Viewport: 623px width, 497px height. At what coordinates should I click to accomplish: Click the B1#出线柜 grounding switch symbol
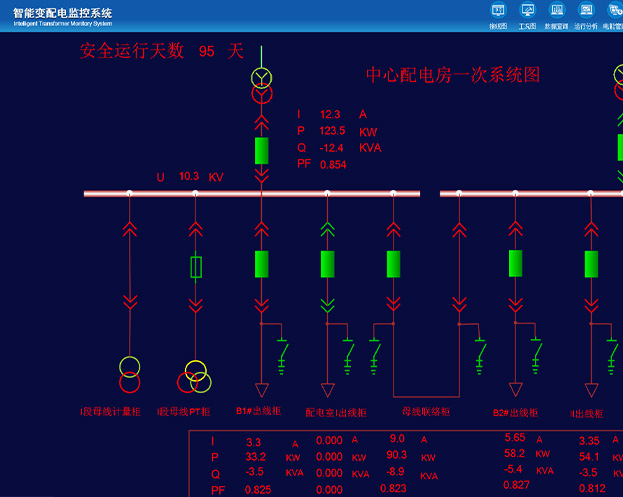click(283, 352)
